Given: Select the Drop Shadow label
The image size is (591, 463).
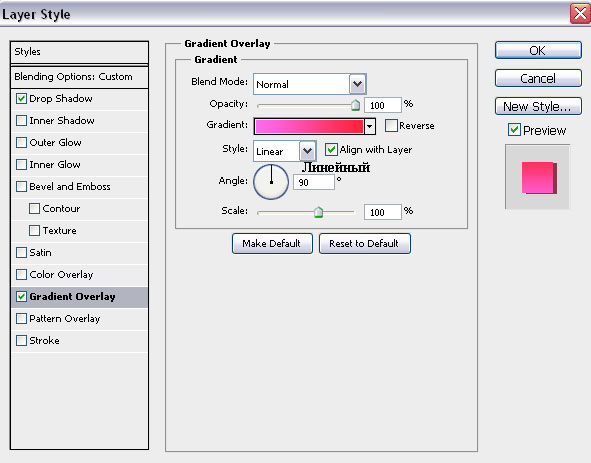Looking at the screenshot, I should pos(61,99).
